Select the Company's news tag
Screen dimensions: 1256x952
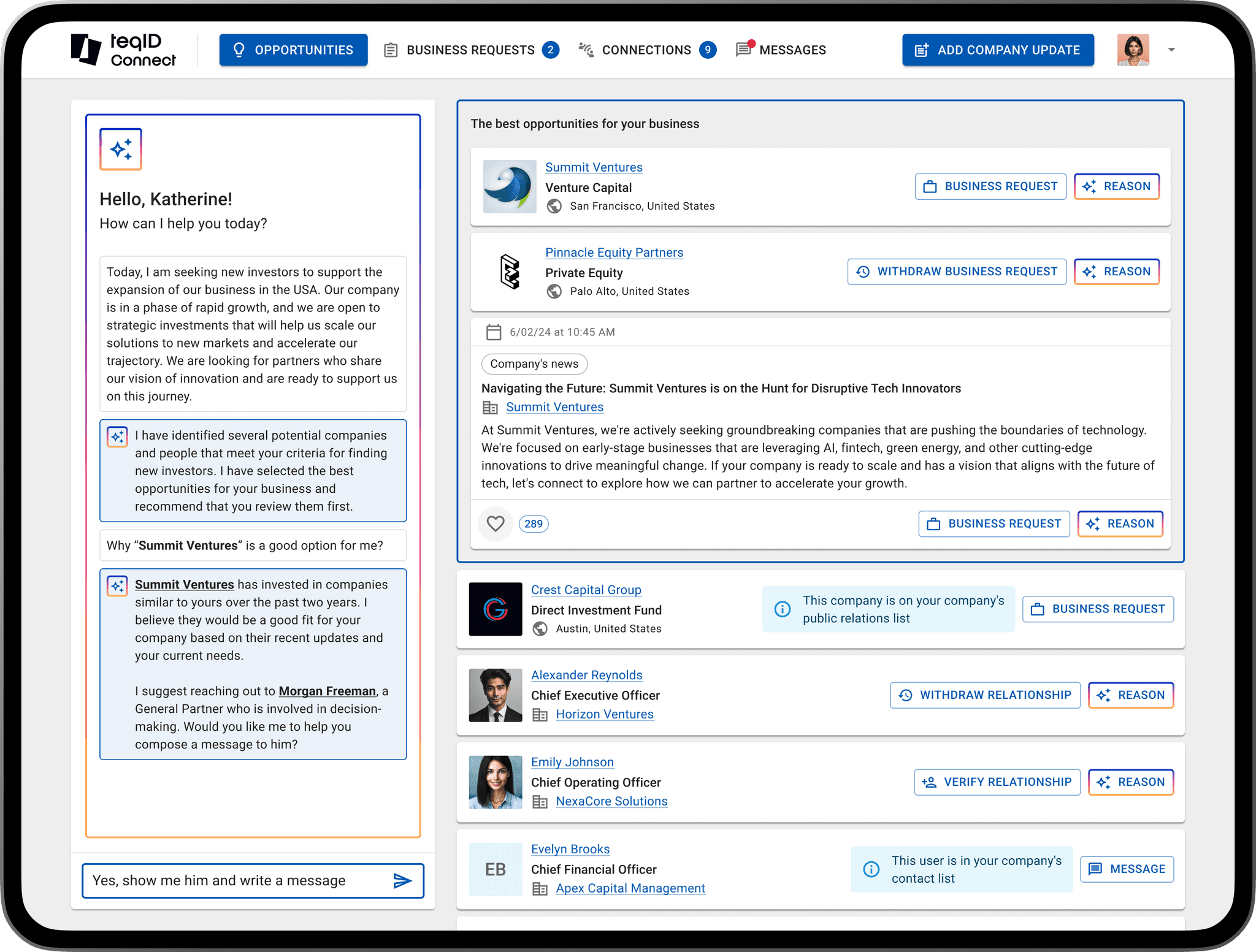tap(534, 364)
